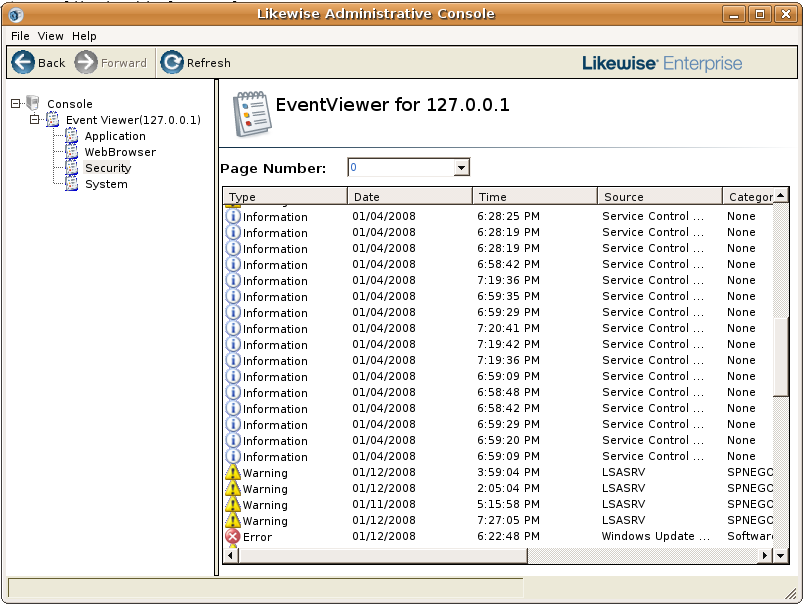Image resolution: width=803 pixels, height=605 pixels.
Task: Click the warning icon for 3:59:04 PM event
Action: [233, 472]
